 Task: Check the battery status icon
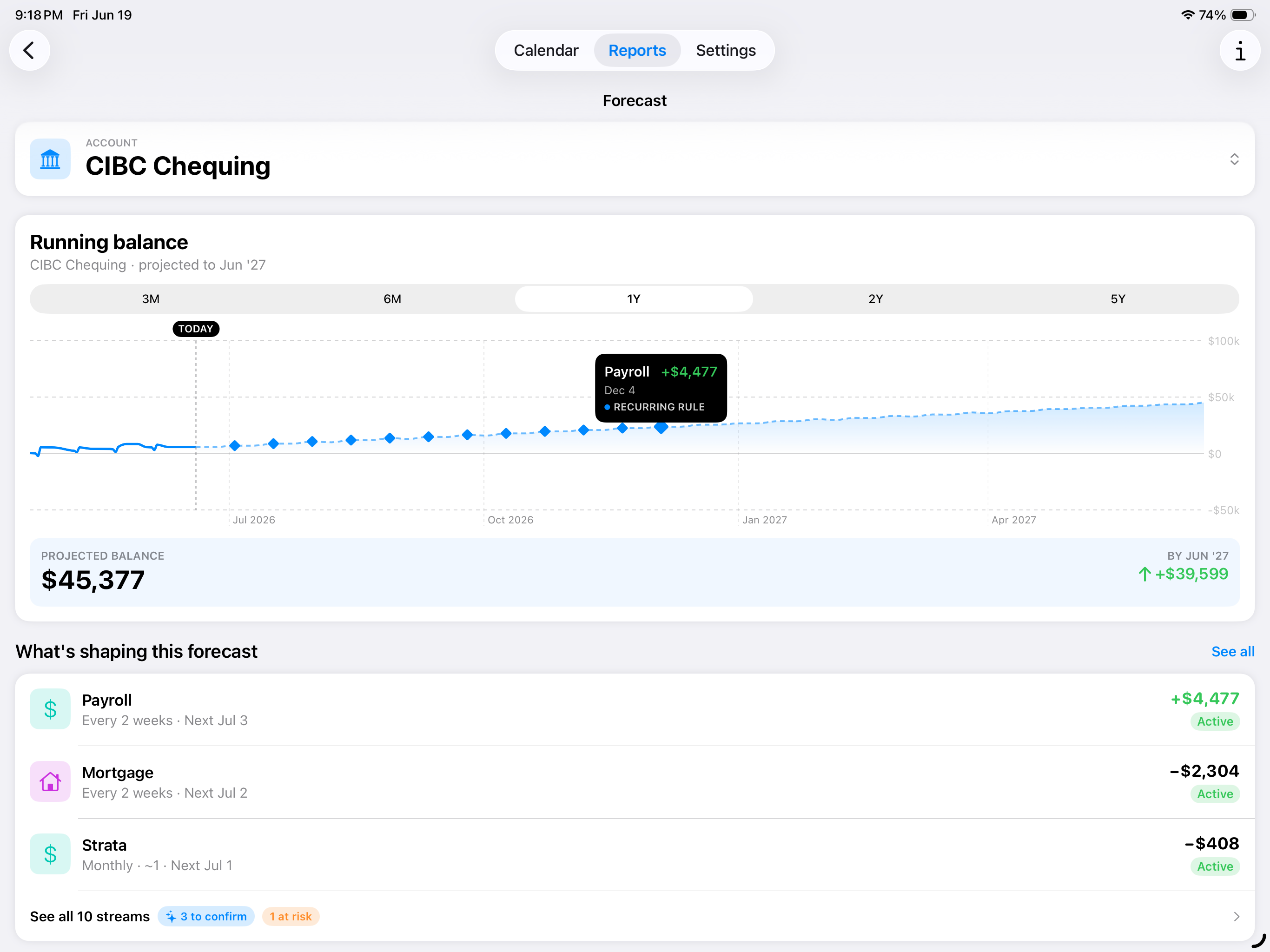[x=1243, y=15]
